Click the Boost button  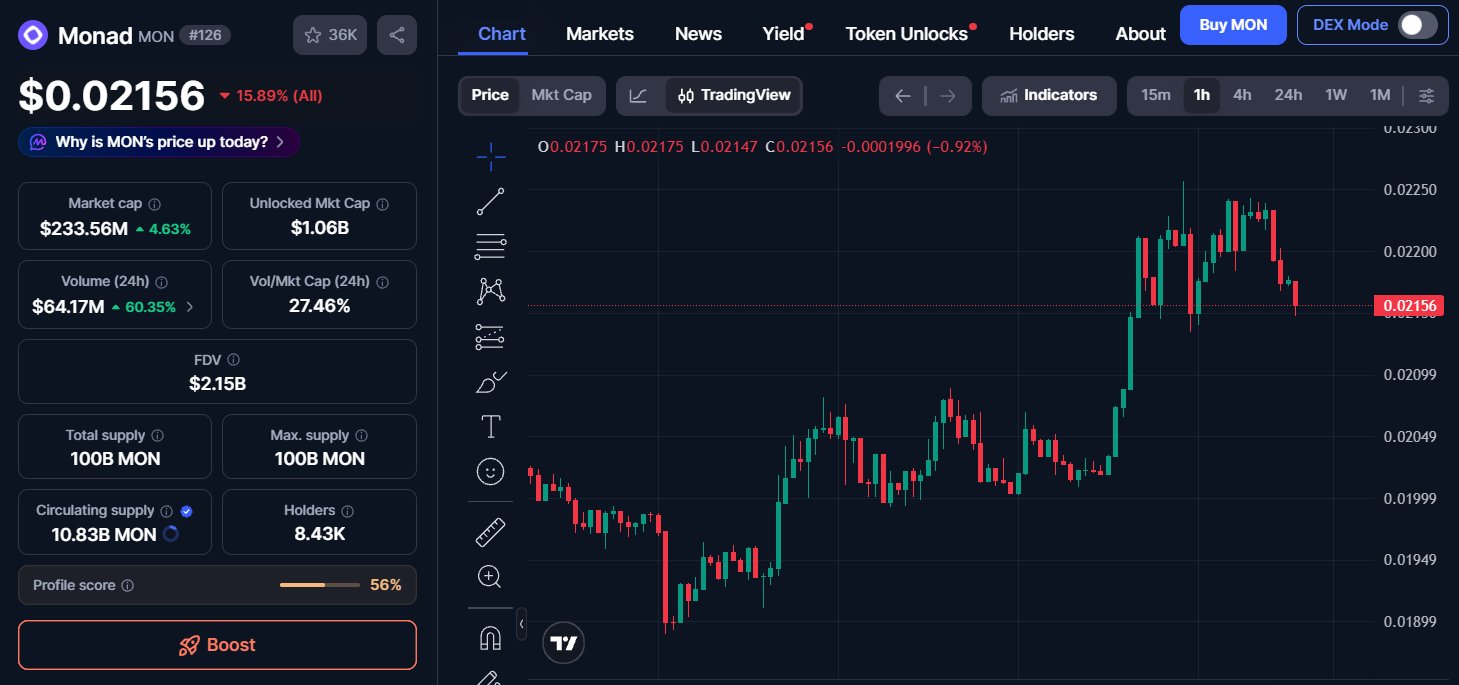click(x=217, y=645)
